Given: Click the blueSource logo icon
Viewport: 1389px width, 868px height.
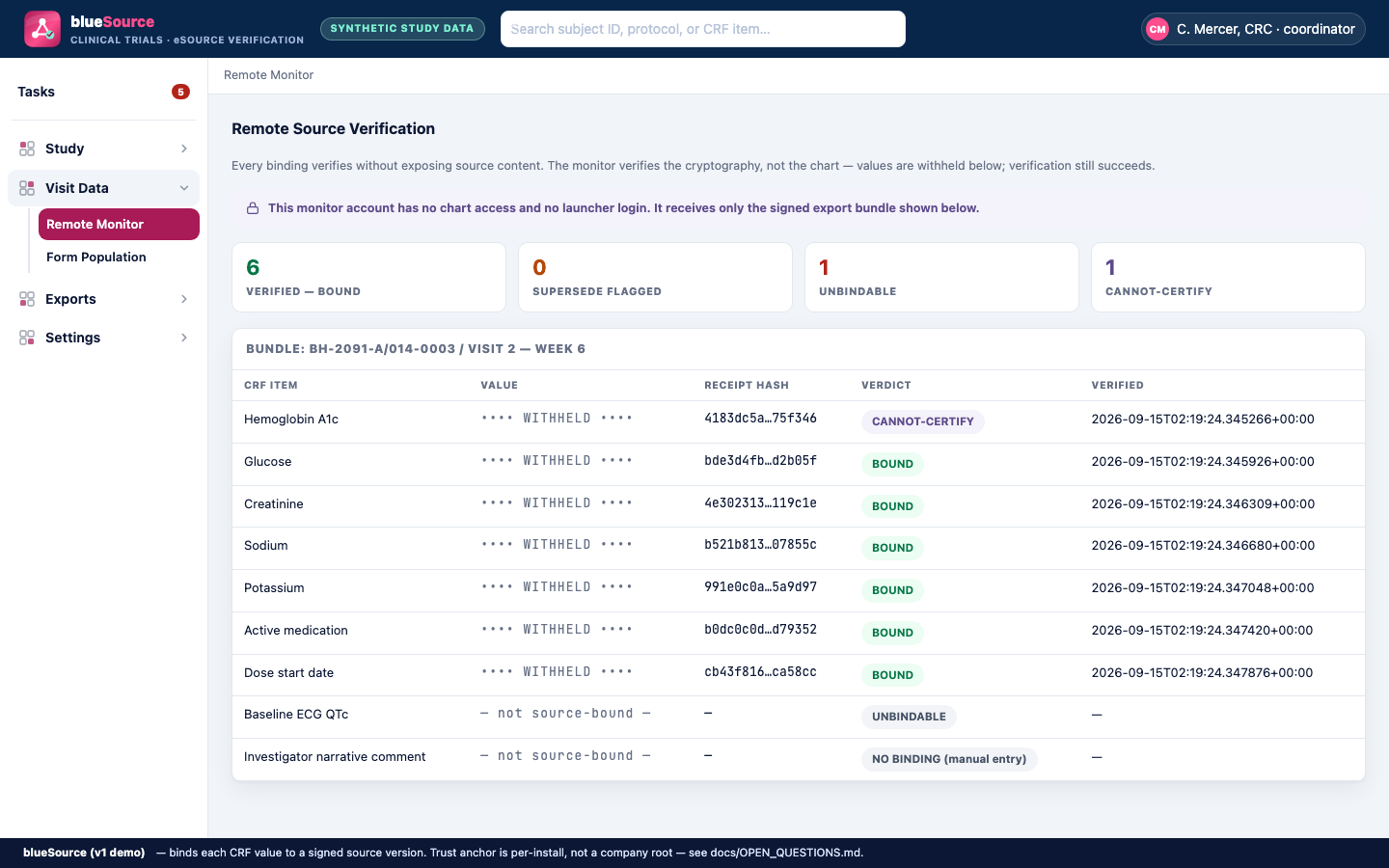Looking at the screenshot, I should [x=42, y=29].
